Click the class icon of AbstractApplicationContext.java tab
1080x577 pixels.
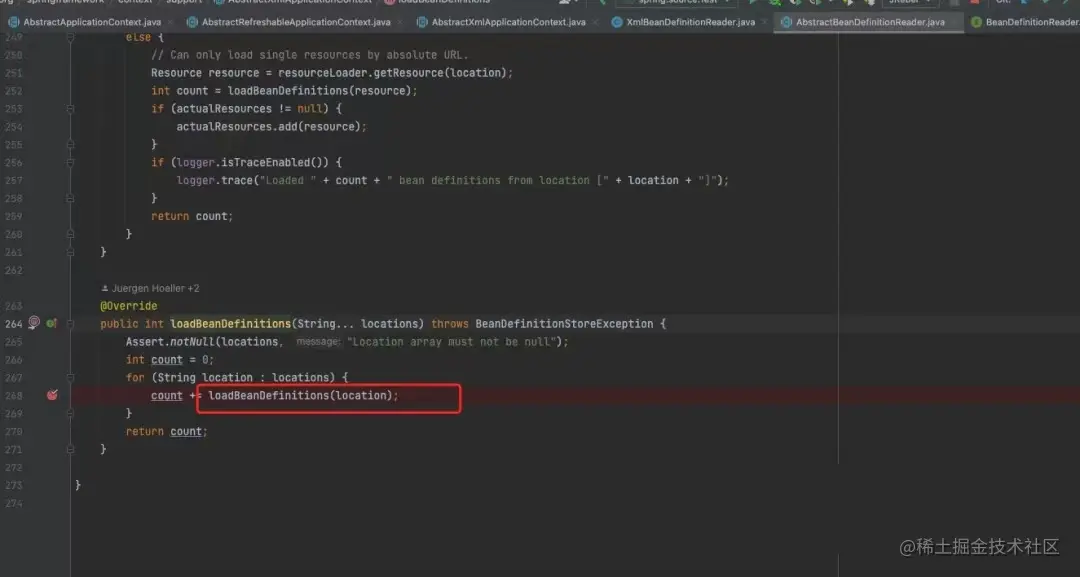point(14,22)
